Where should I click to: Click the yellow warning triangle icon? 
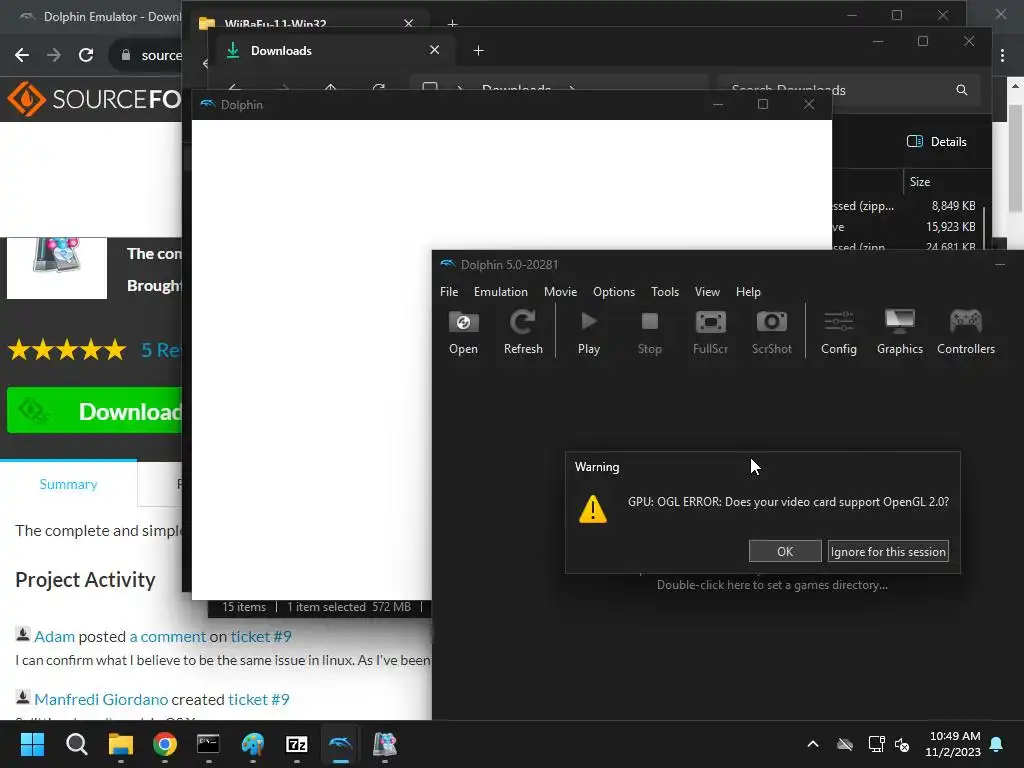pyautogui.click(x=593, y=509)
